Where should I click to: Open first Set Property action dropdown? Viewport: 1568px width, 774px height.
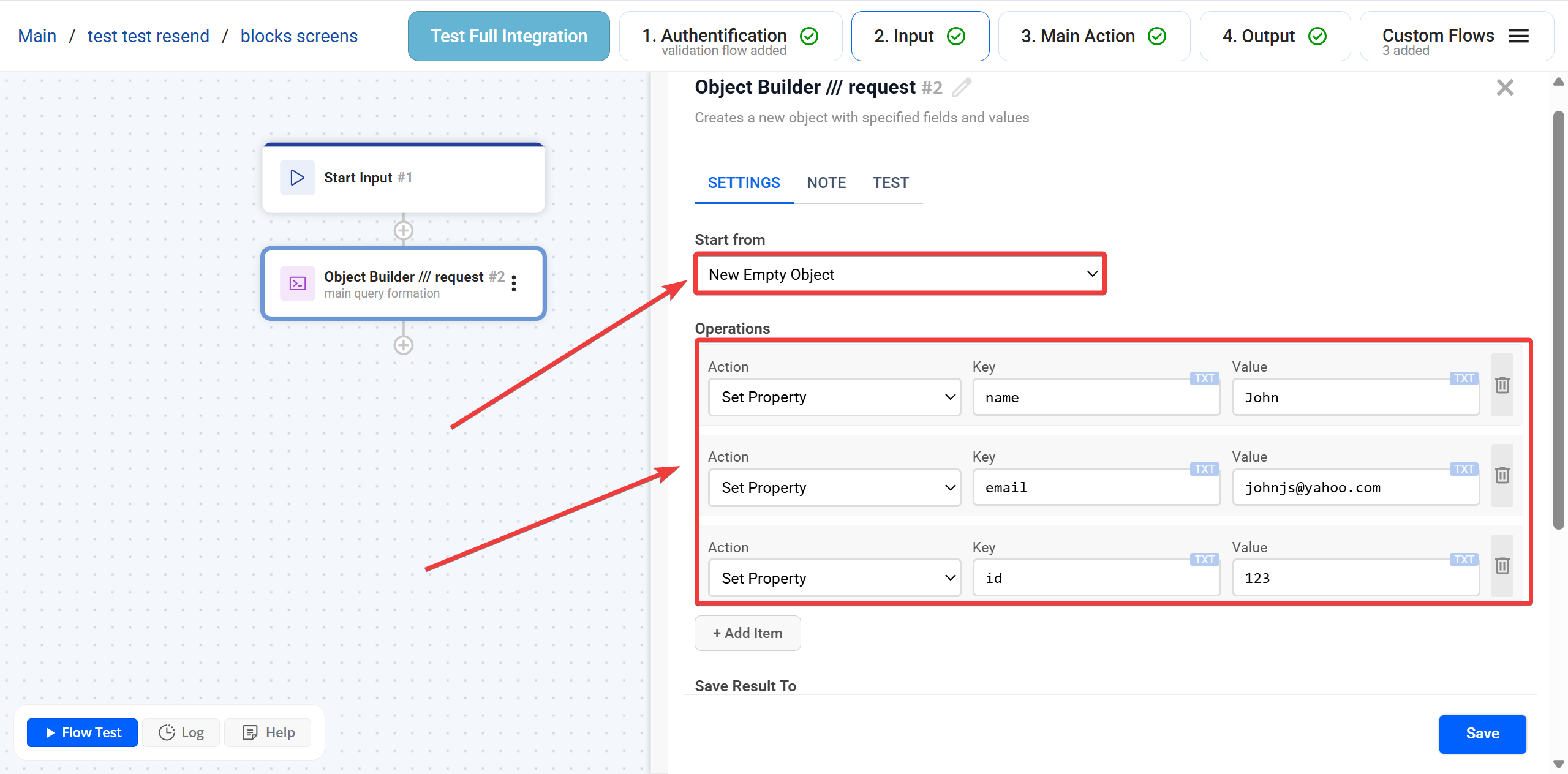[x=834, y=397]
